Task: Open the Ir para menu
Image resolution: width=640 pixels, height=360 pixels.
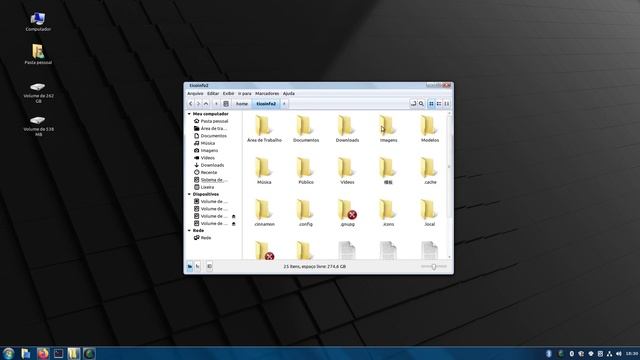Action: pyautogui.click(x=245, y=93)
